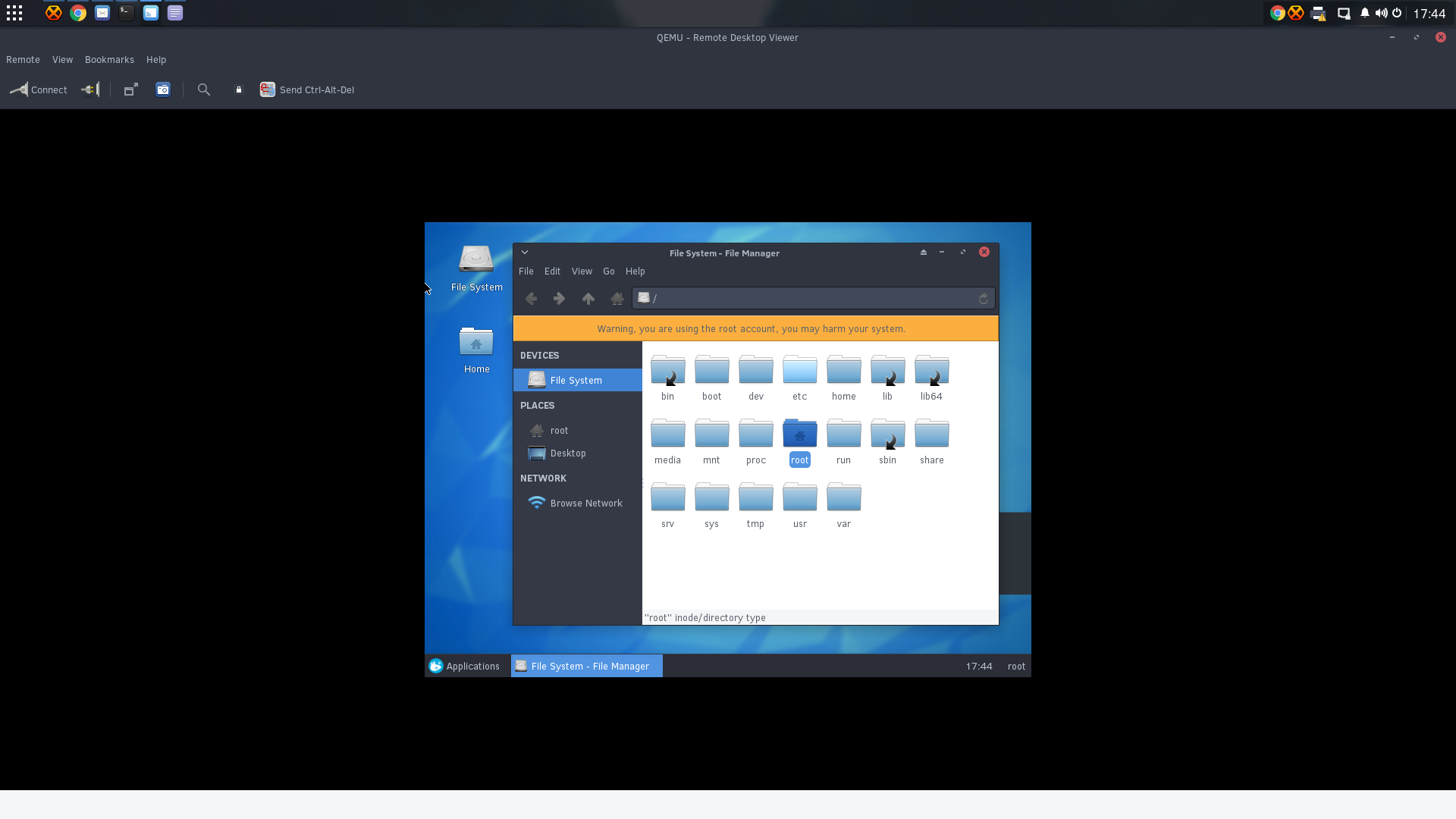Click the Home desktop icon
Viewport: 1456px width, 819px height.
click(476, 350)
